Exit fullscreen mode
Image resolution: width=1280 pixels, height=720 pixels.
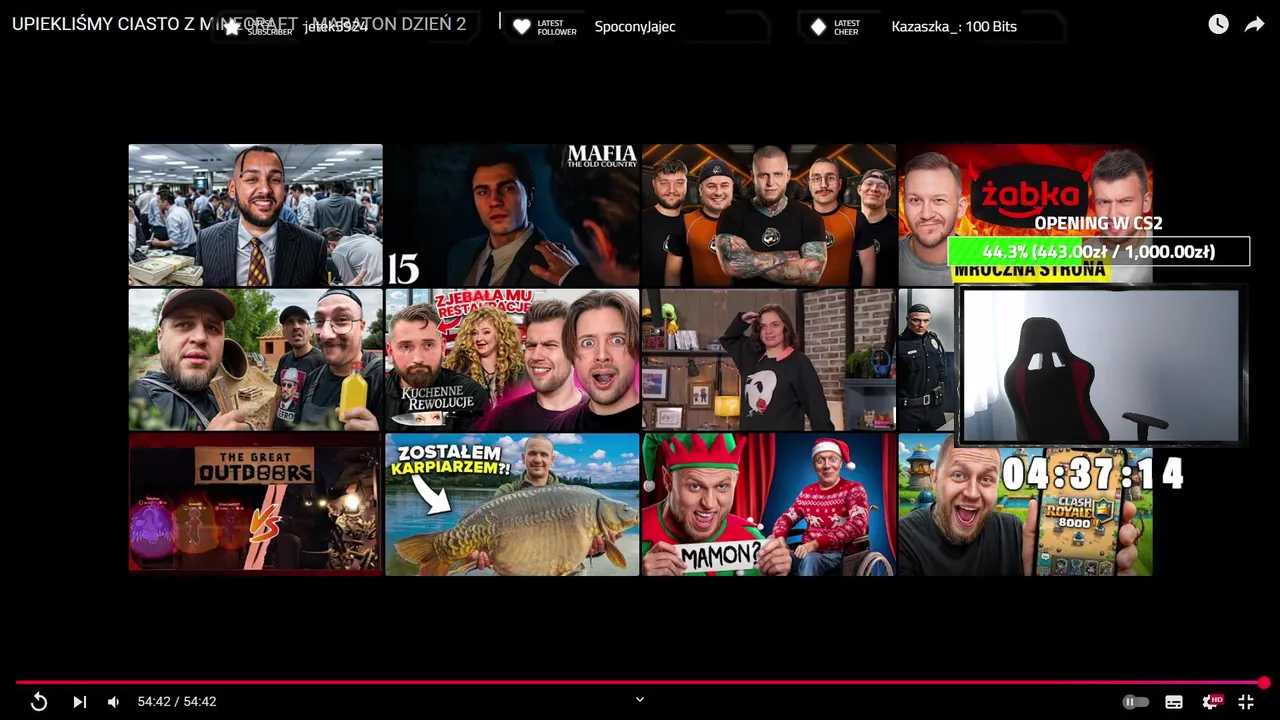pos(1246,702)
